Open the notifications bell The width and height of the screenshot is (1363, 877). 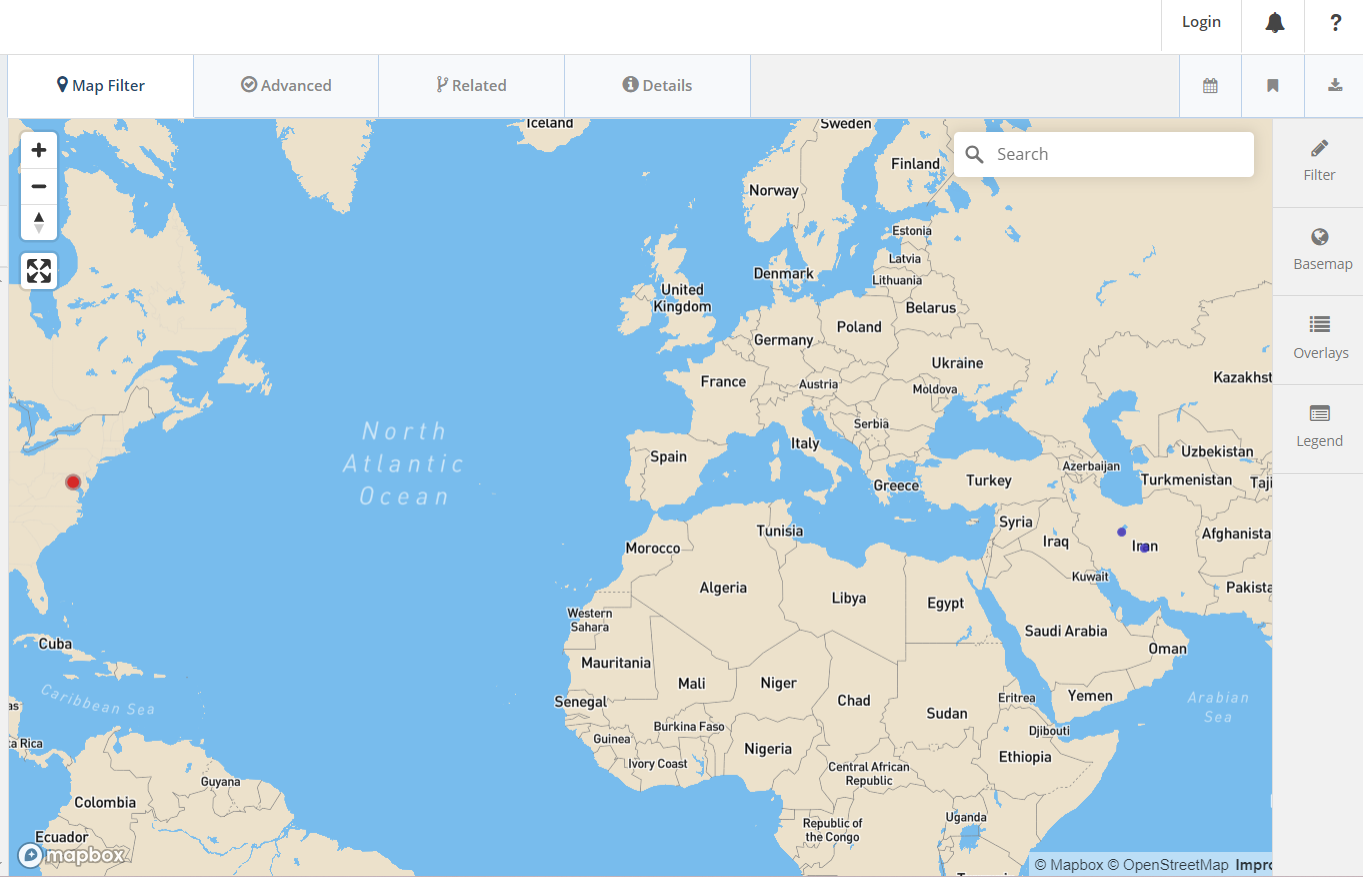click(x=1274, y=23)
